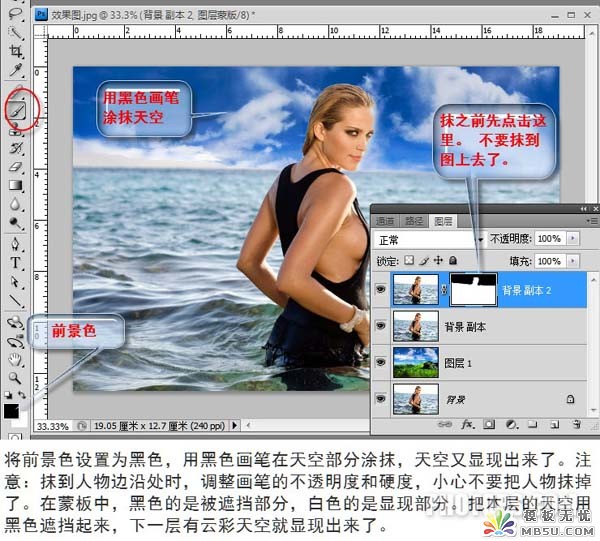
Task: Hide the 背景 副本 layer
Action: (381, 326)
